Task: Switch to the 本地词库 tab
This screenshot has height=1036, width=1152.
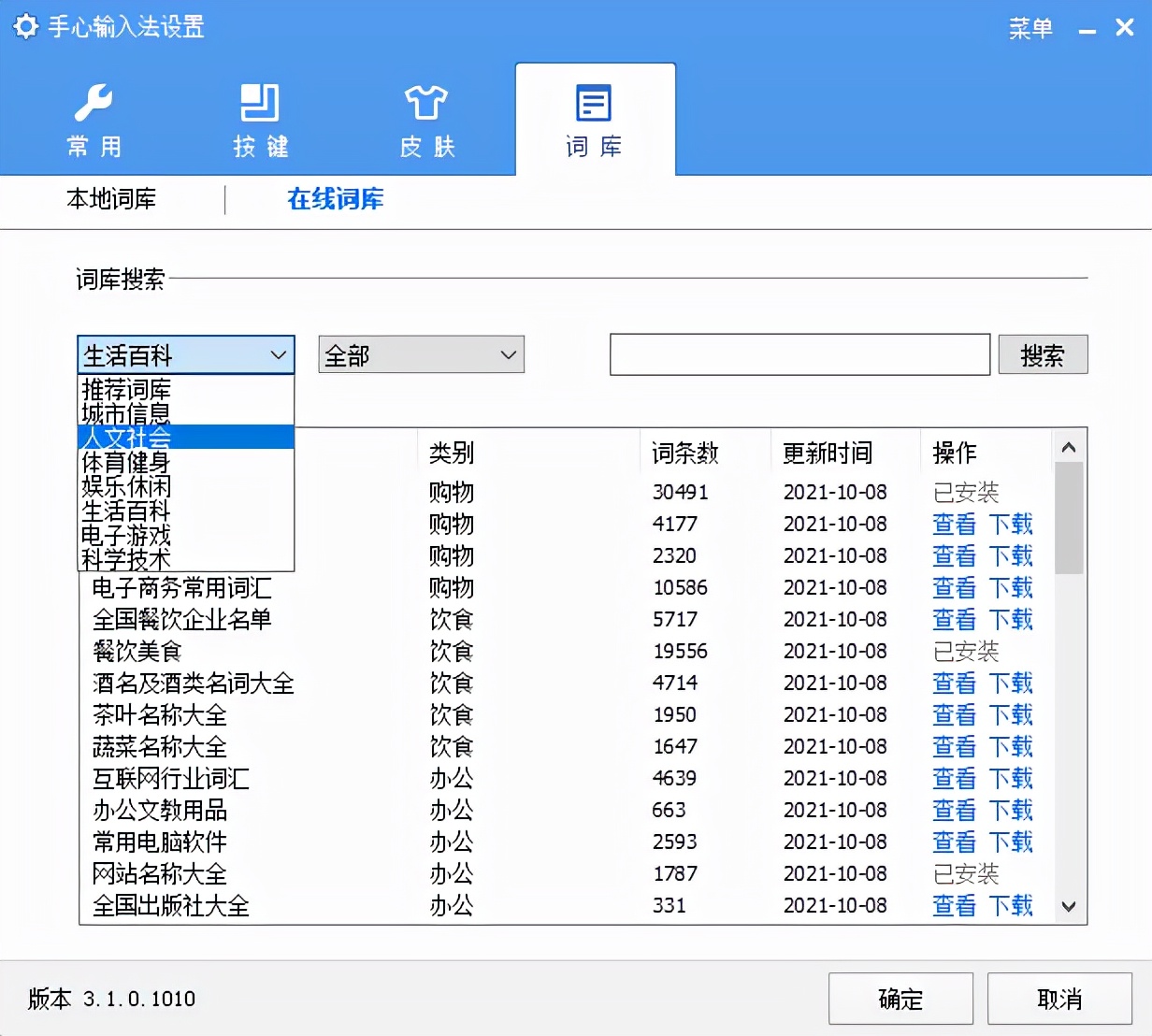Action: click(110, 199)
